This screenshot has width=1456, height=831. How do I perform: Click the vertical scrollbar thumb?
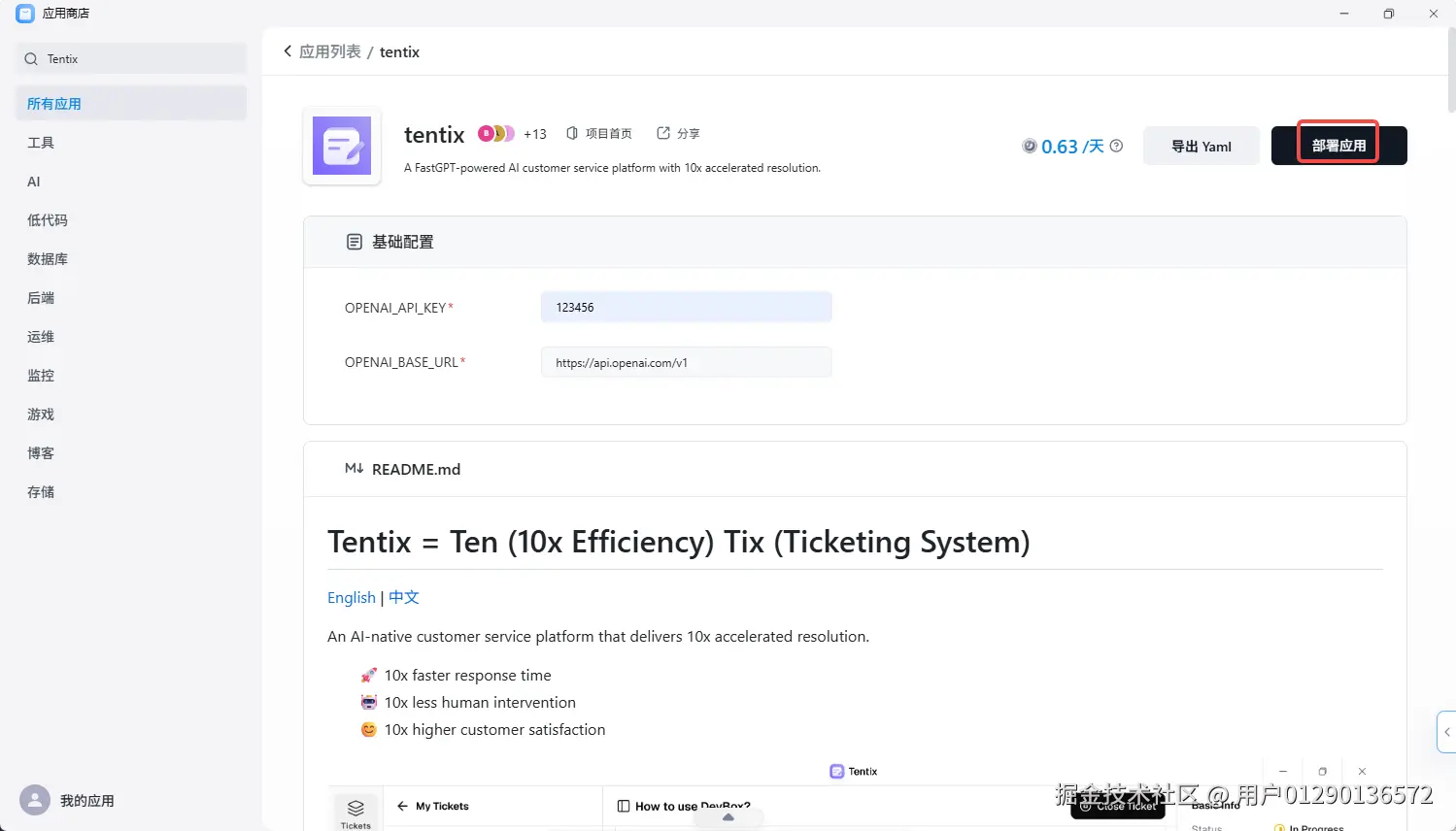pos(1451,70)
